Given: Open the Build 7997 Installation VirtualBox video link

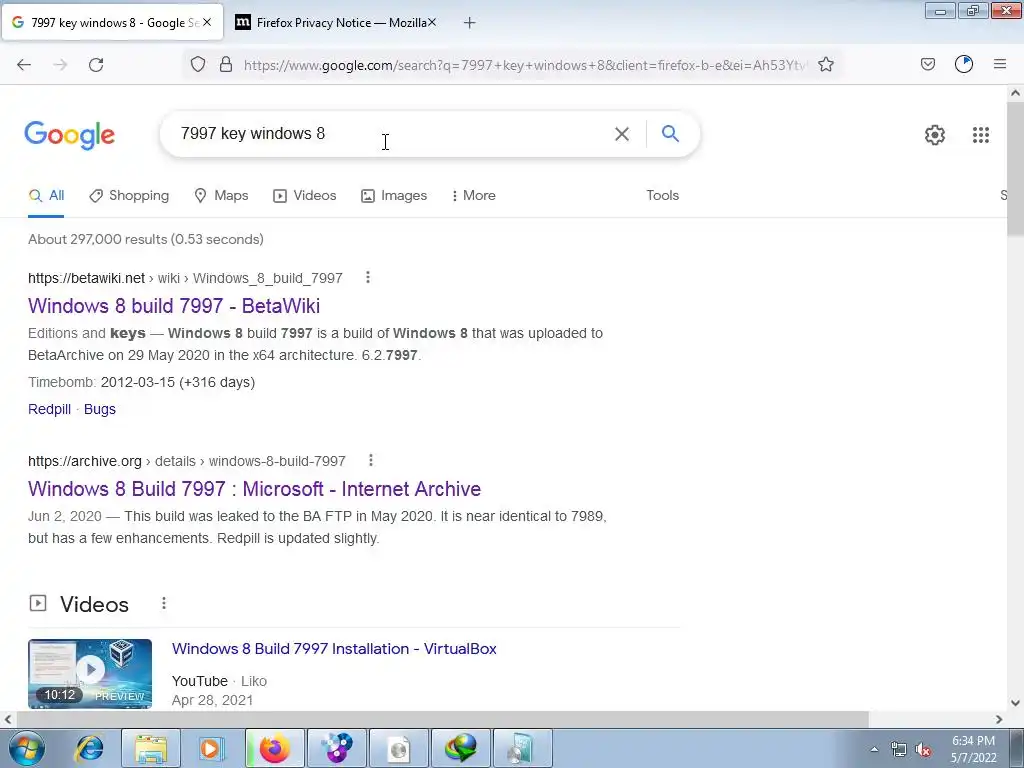Looking at the screenshot, I should pyautogui.click(x=334, y=648).
